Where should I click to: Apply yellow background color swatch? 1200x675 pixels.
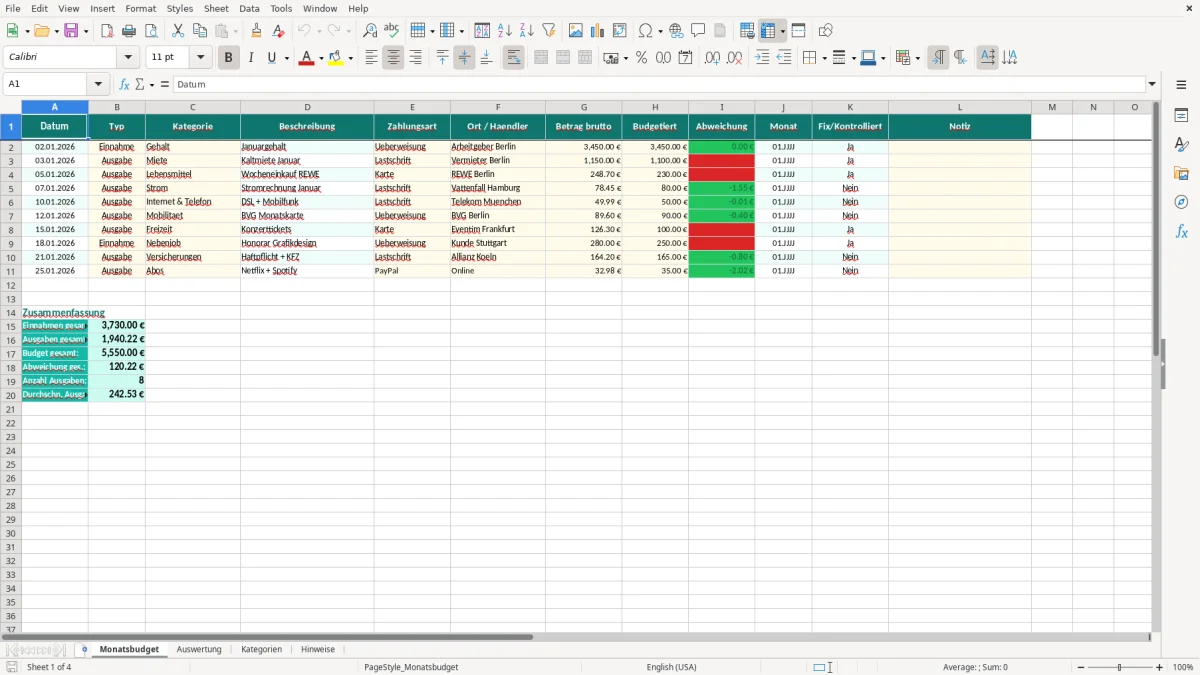click(x=336, y=58)
